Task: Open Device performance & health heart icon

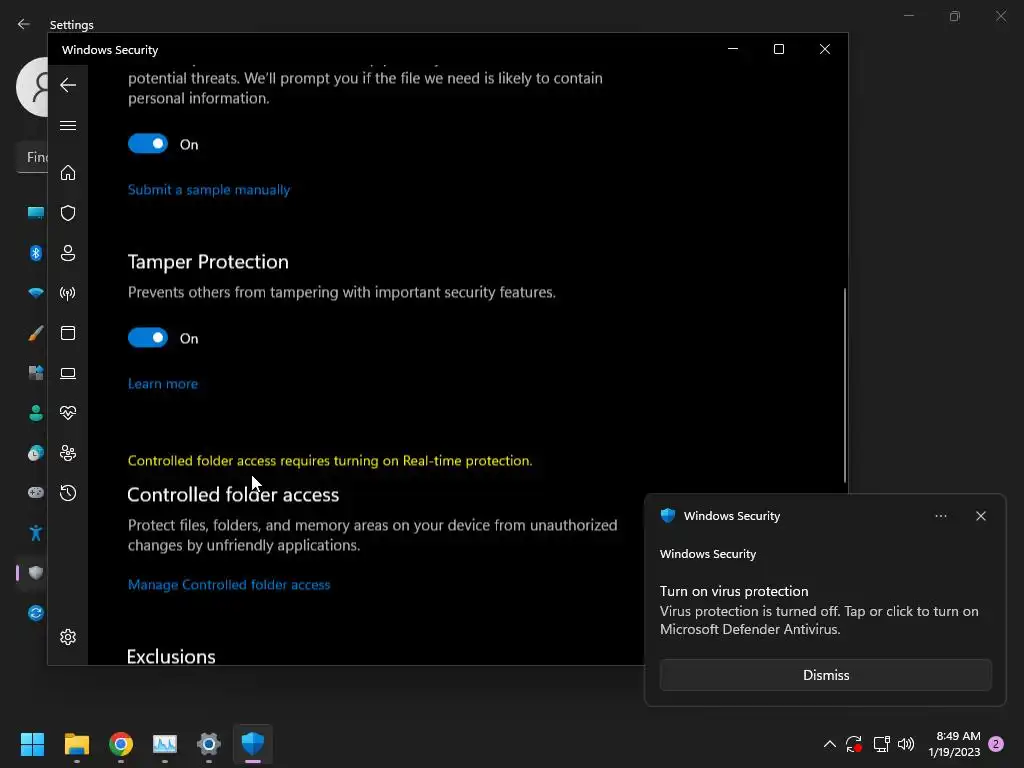Action: (68, 413)
